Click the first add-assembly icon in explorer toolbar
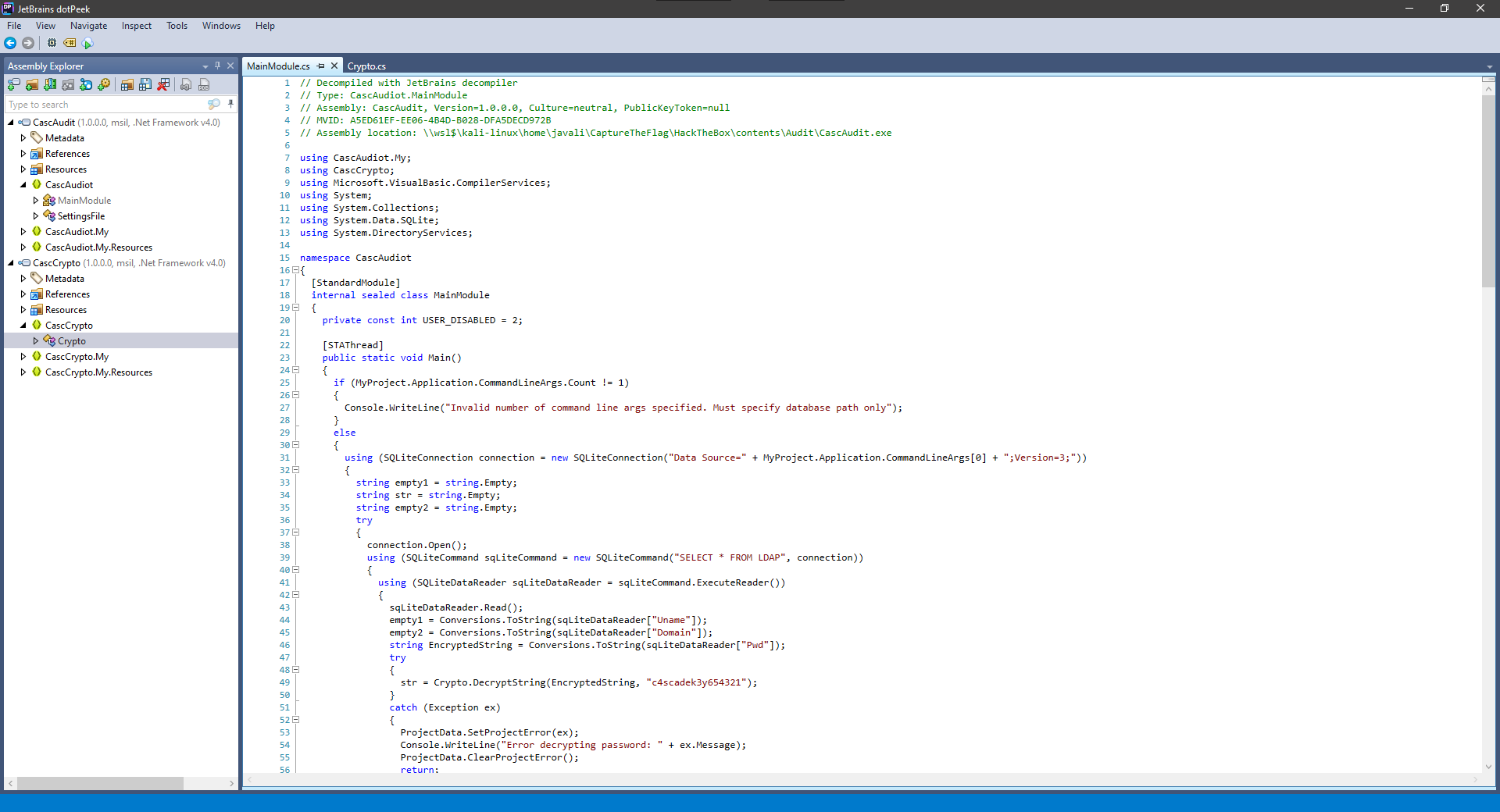This screenshot has height=812, width=1500. [14, 84]
